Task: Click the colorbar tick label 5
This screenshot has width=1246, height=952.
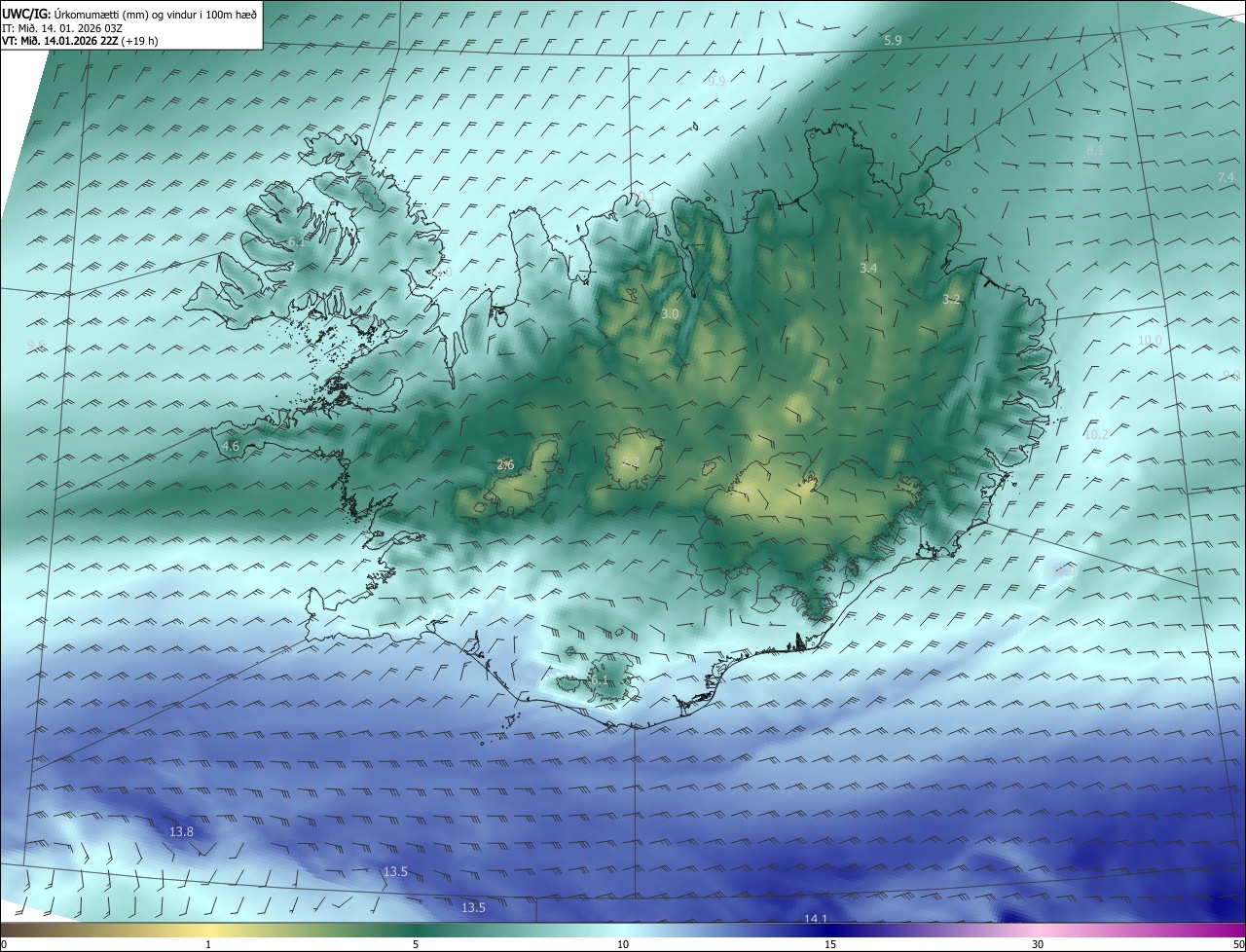Action: tap(416, 944)
